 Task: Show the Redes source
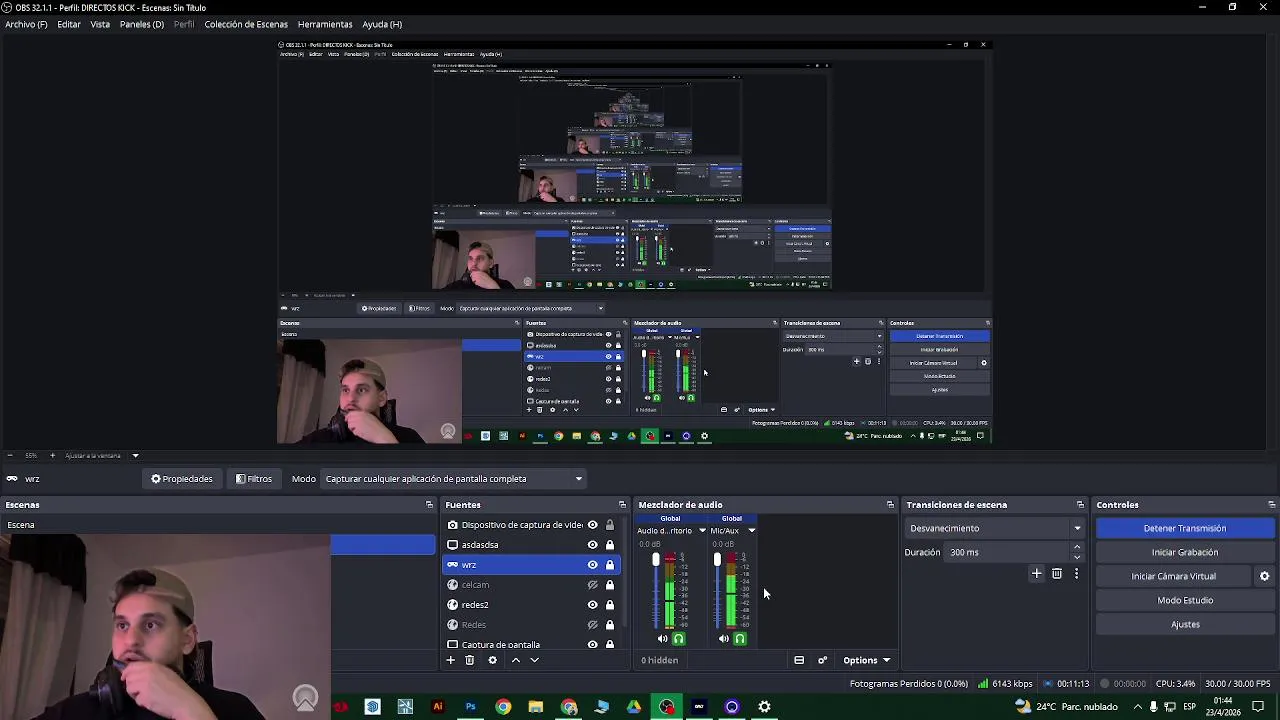(x=592, y=625)
